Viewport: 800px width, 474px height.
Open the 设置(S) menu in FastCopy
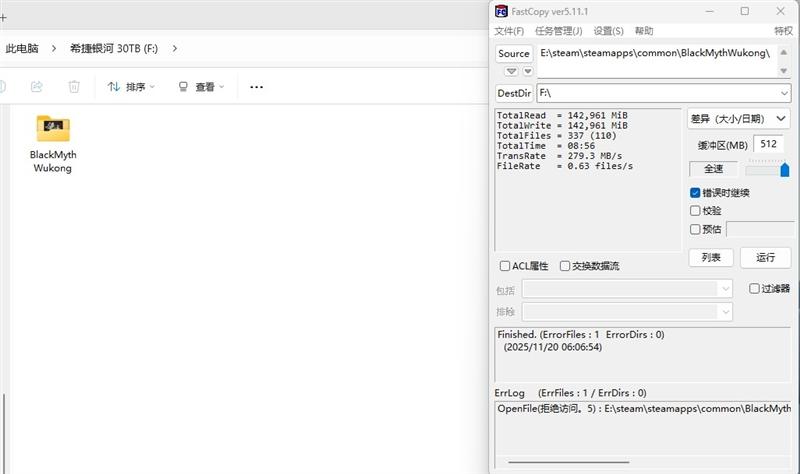pyautogui.click(x=608, y=31)
